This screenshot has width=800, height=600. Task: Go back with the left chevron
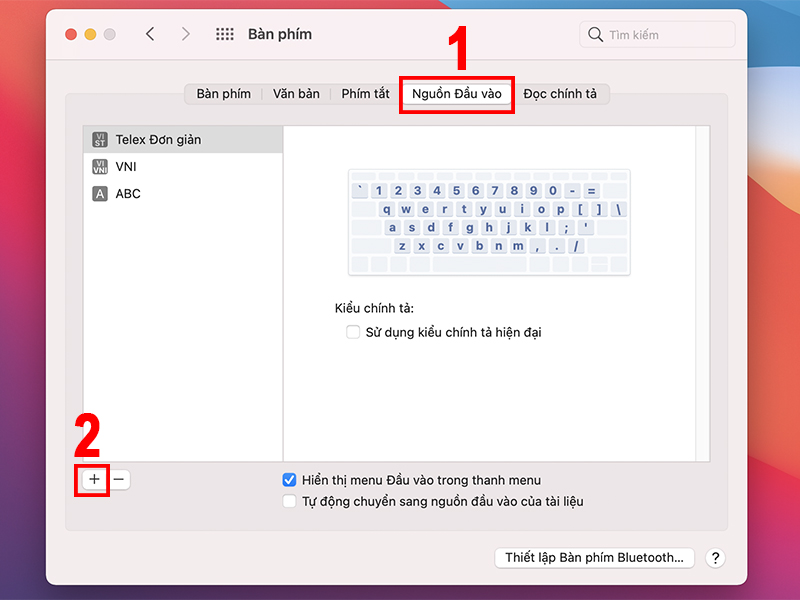point(150,34)
